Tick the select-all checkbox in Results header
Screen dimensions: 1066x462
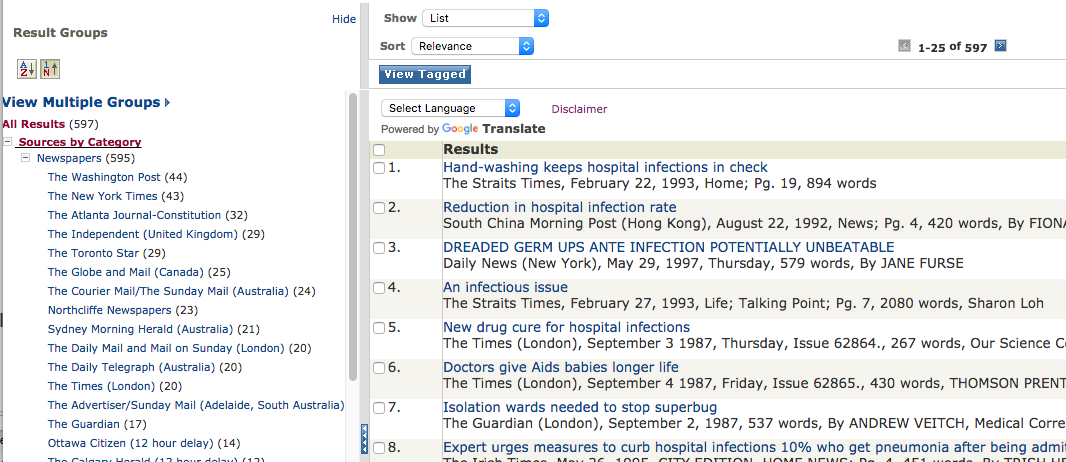(x=379, y=150)
